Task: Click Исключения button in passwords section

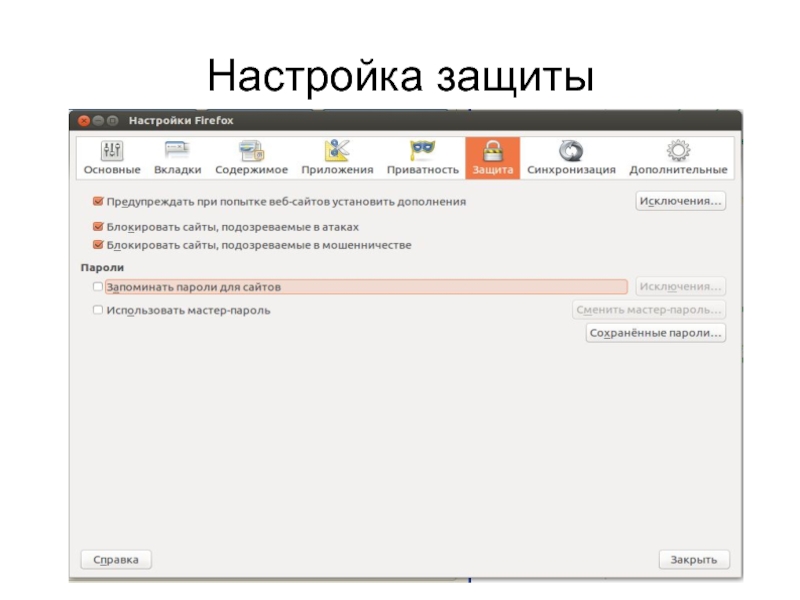Action: pyautogui.click(x=681, y=287)
